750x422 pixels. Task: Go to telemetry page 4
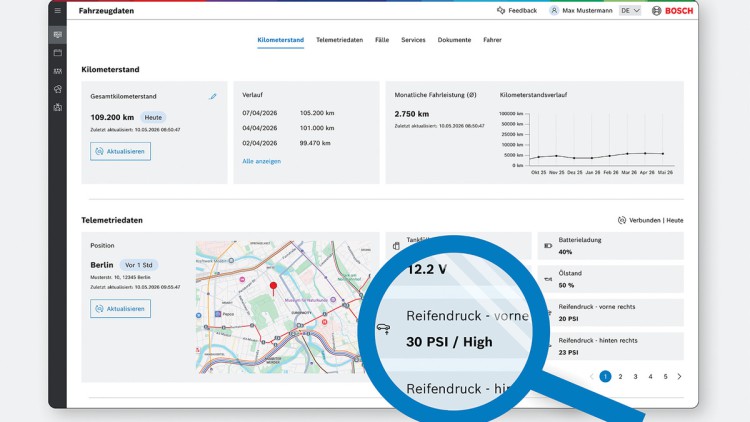coord(650,377)
